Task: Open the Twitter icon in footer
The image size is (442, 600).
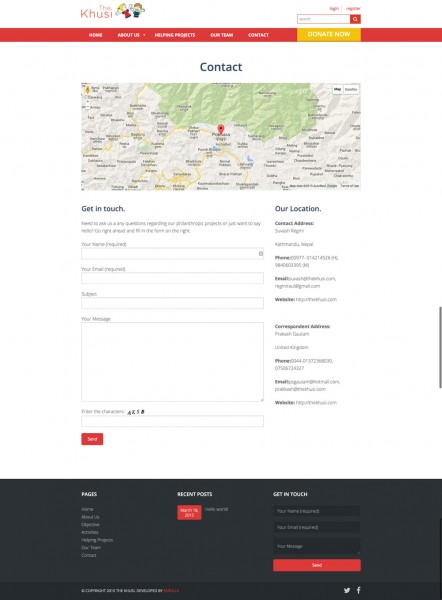Action: [347, 590]
